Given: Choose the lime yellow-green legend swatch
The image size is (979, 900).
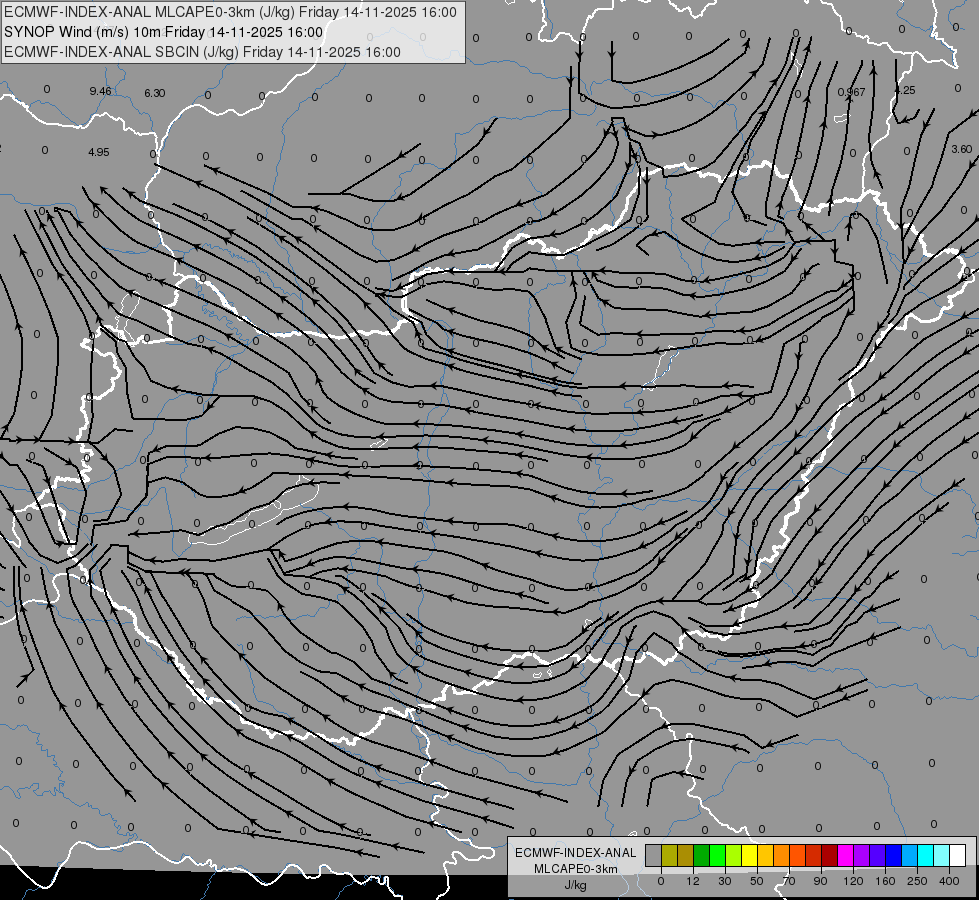Looking at the screenshot, I should 734,856.
